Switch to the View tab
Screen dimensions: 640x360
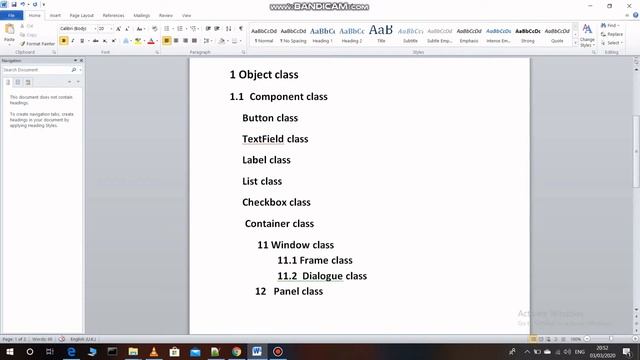(x=187, y=16)
